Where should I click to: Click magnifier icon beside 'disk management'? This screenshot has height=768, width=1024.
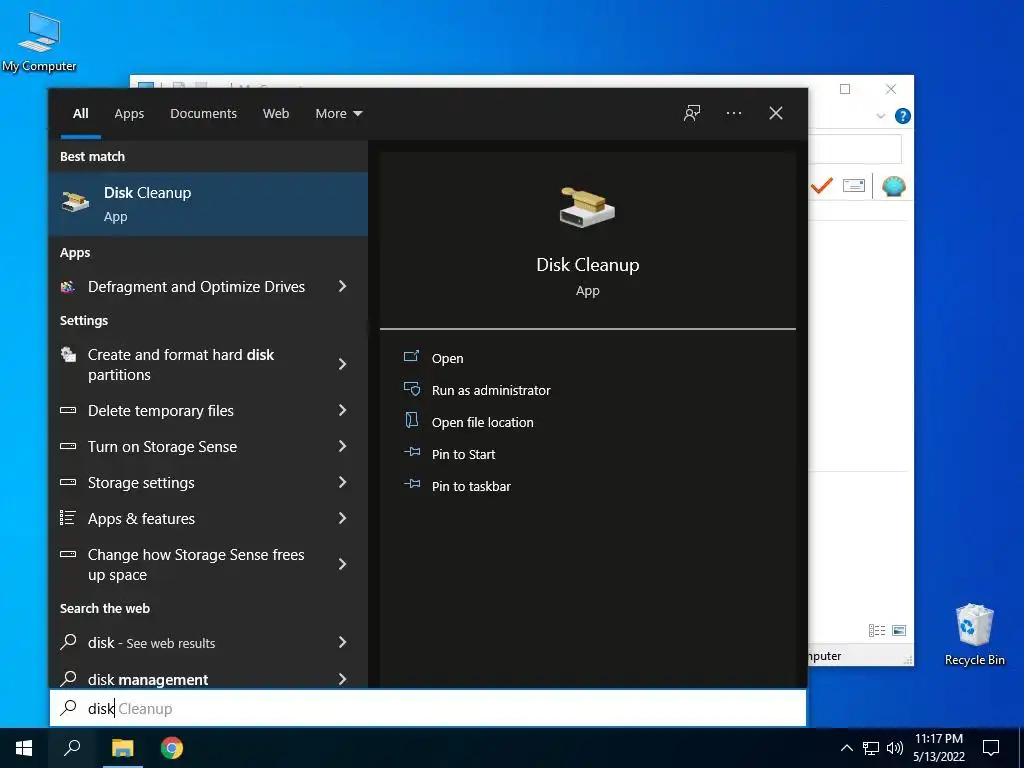tap(68, 679)
